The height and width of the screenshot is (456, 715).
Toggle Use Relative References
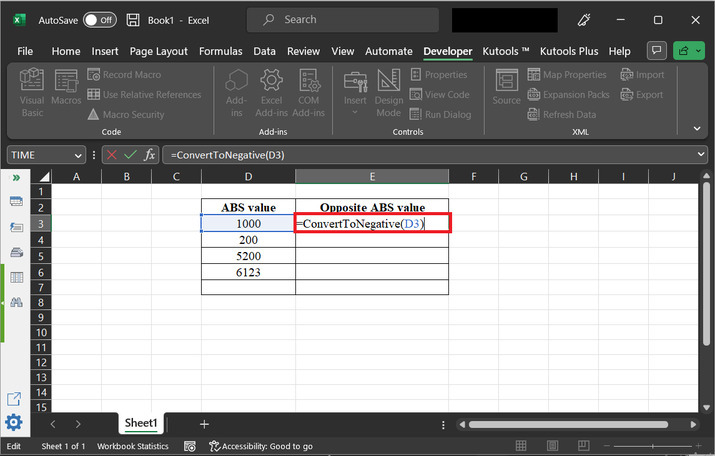point(144,94)
